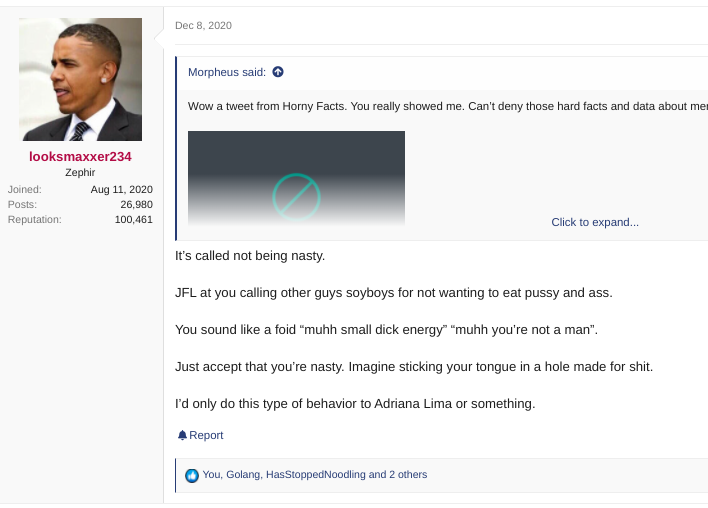Open the dark embedded media preview in quote

[296, 178]
